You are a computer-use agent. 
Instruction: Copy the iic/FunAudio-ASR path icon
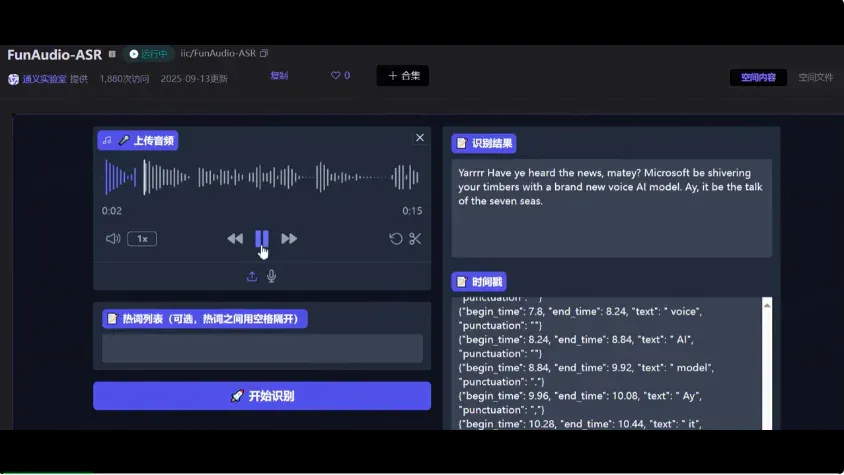tap(264, 53)
